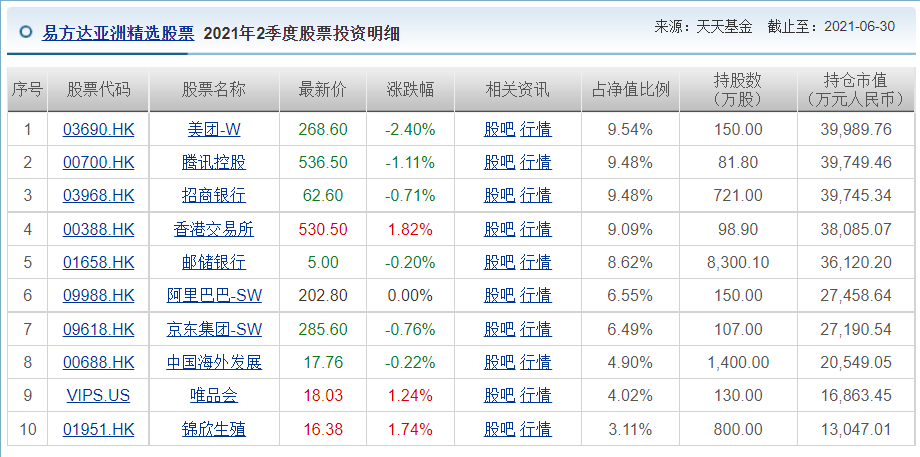Open 股吧 for 唯品会
The height and width of the screenshot is (457, 920).
point(499,395)
